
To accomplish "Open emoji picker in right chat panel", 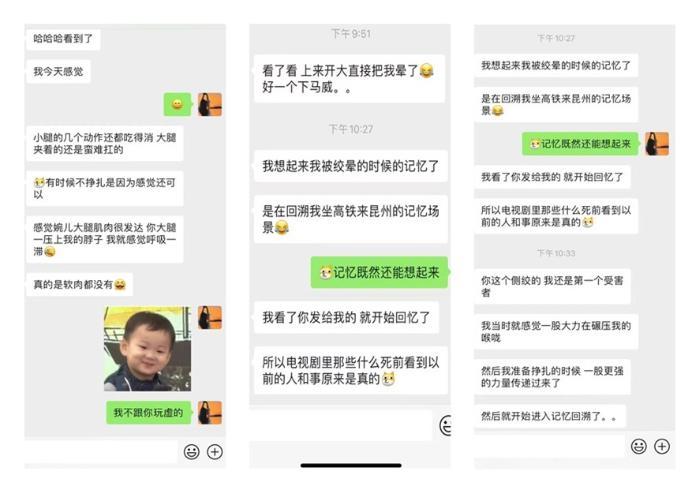I will coord(639,446).
